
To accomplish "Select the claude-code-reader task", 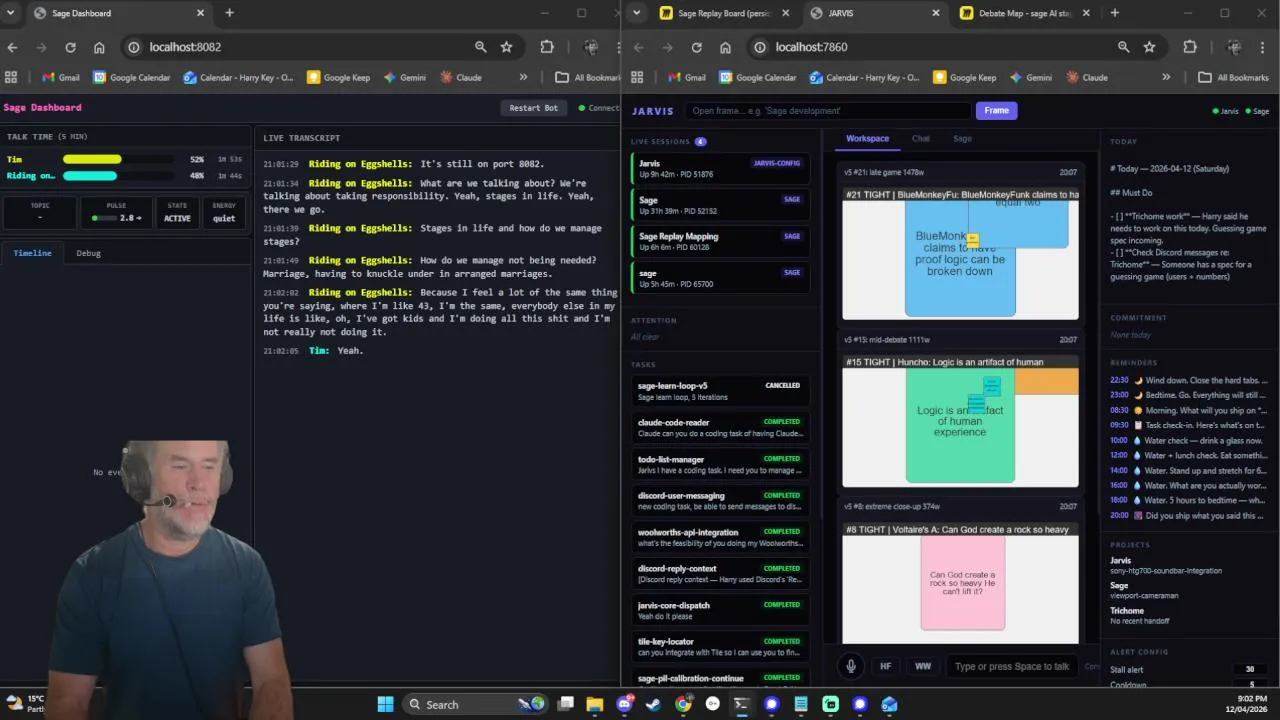I will click(719, 427).
